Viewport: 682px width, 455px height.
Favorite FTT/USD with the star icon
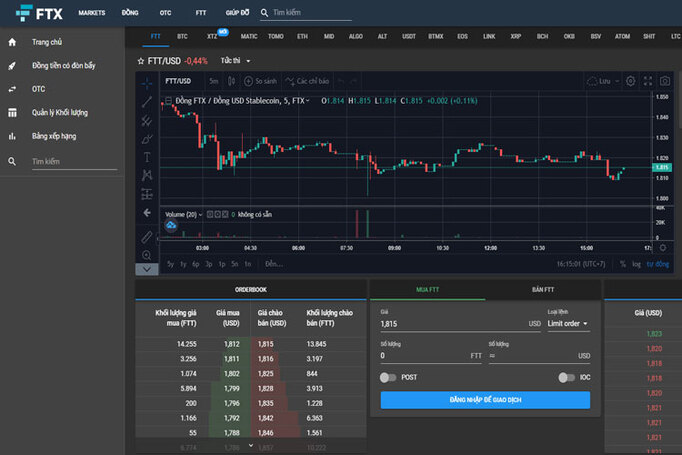(140, 61)
